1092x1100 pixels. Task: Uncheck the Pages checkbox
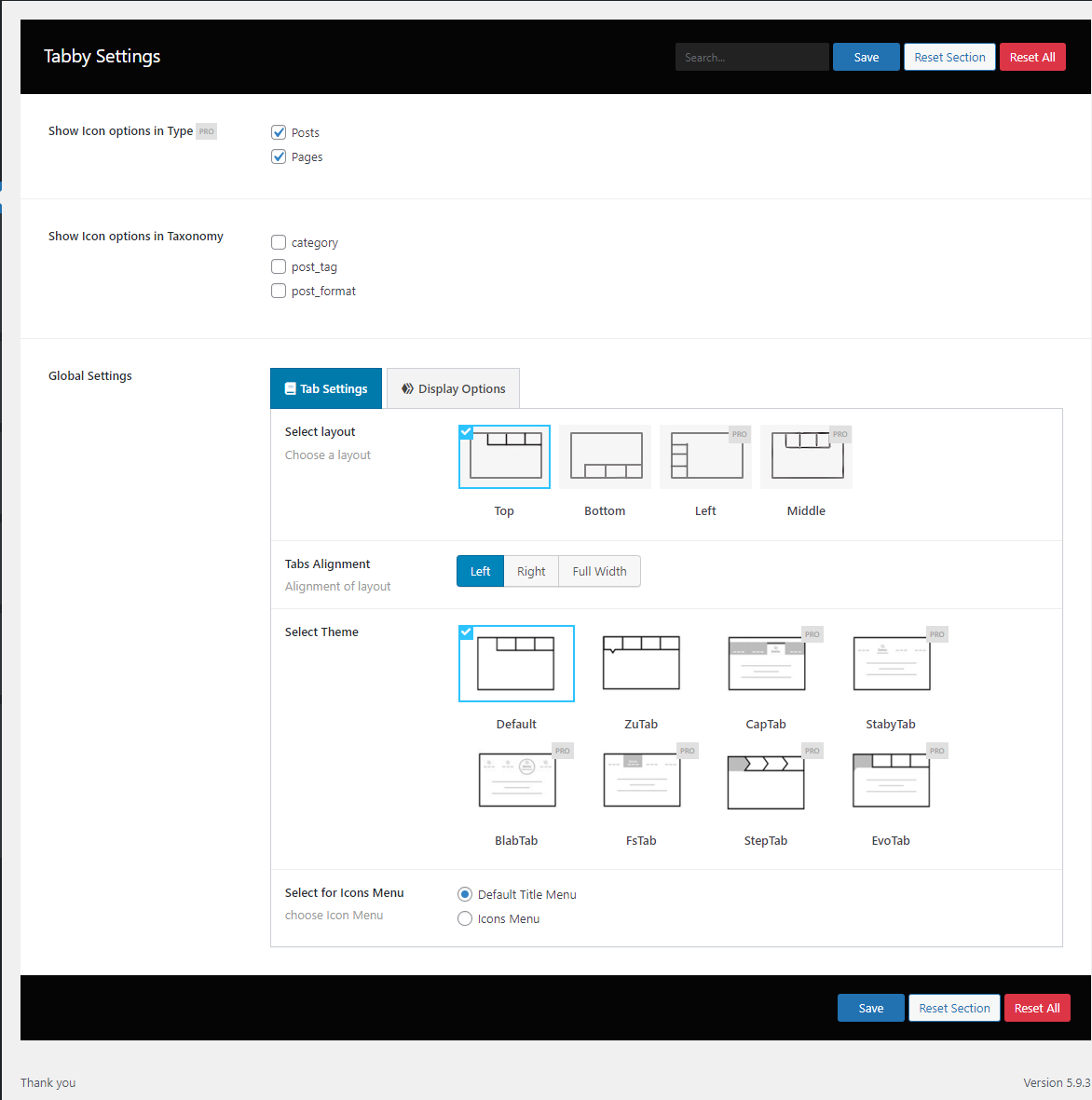pyautogui.click(x=279, y=156)
